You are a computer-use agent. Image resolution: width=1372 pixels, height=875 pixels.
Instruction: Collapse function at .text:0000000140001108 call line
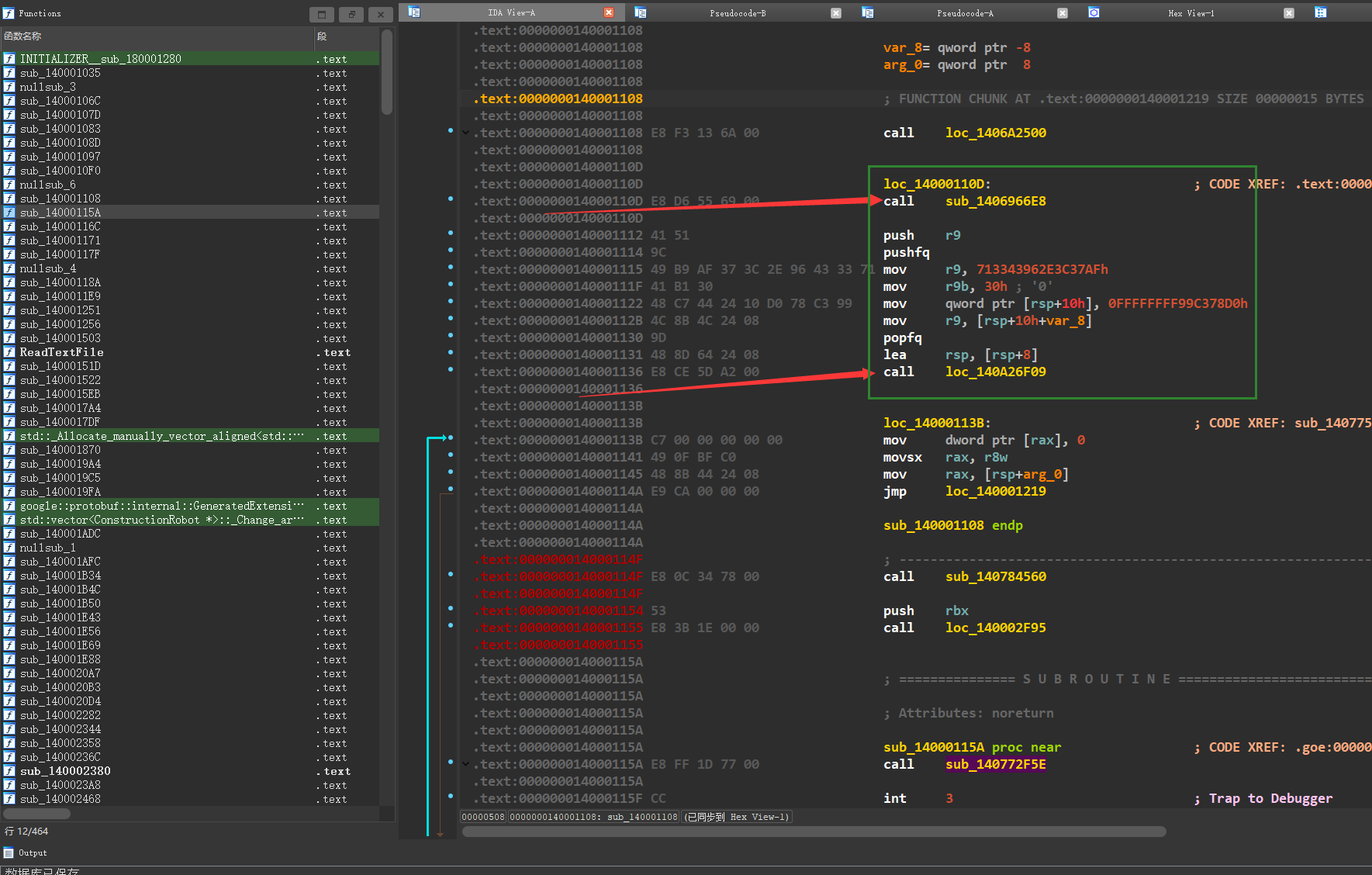pyautogui.click(x=465, y=133)
